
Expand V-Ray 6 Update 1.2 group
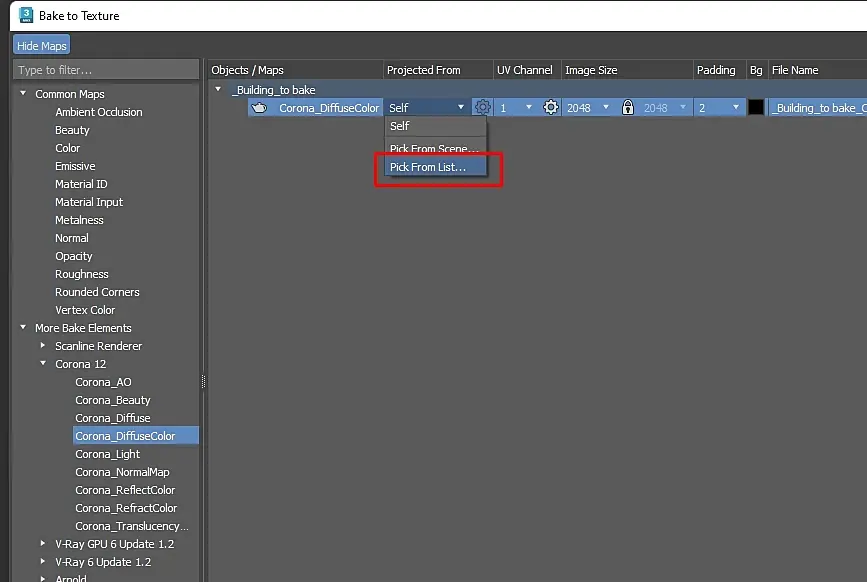(43, 562)
